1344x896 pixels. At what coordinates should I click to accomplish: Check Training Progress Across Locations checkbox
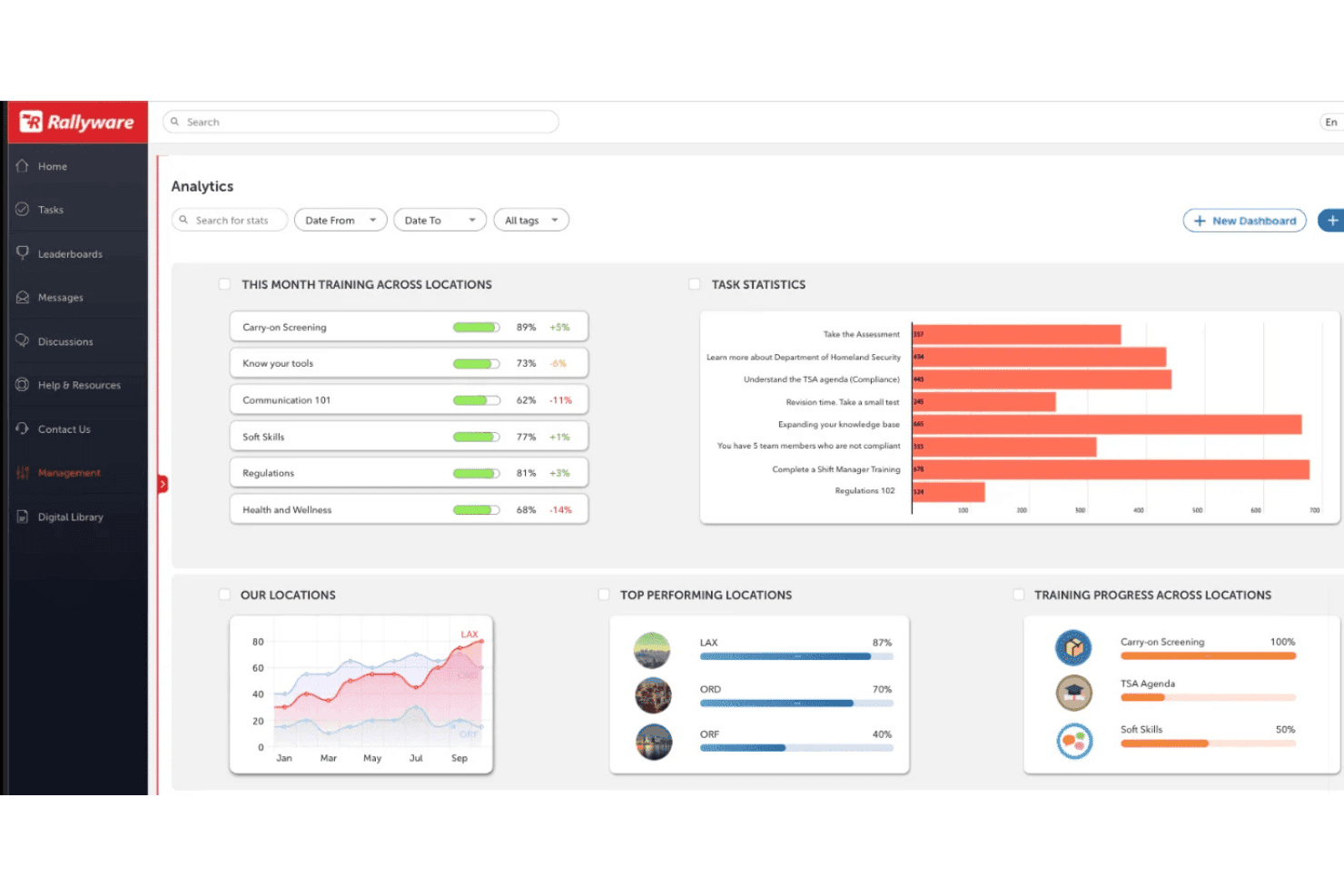click(x=1018, y=595)
